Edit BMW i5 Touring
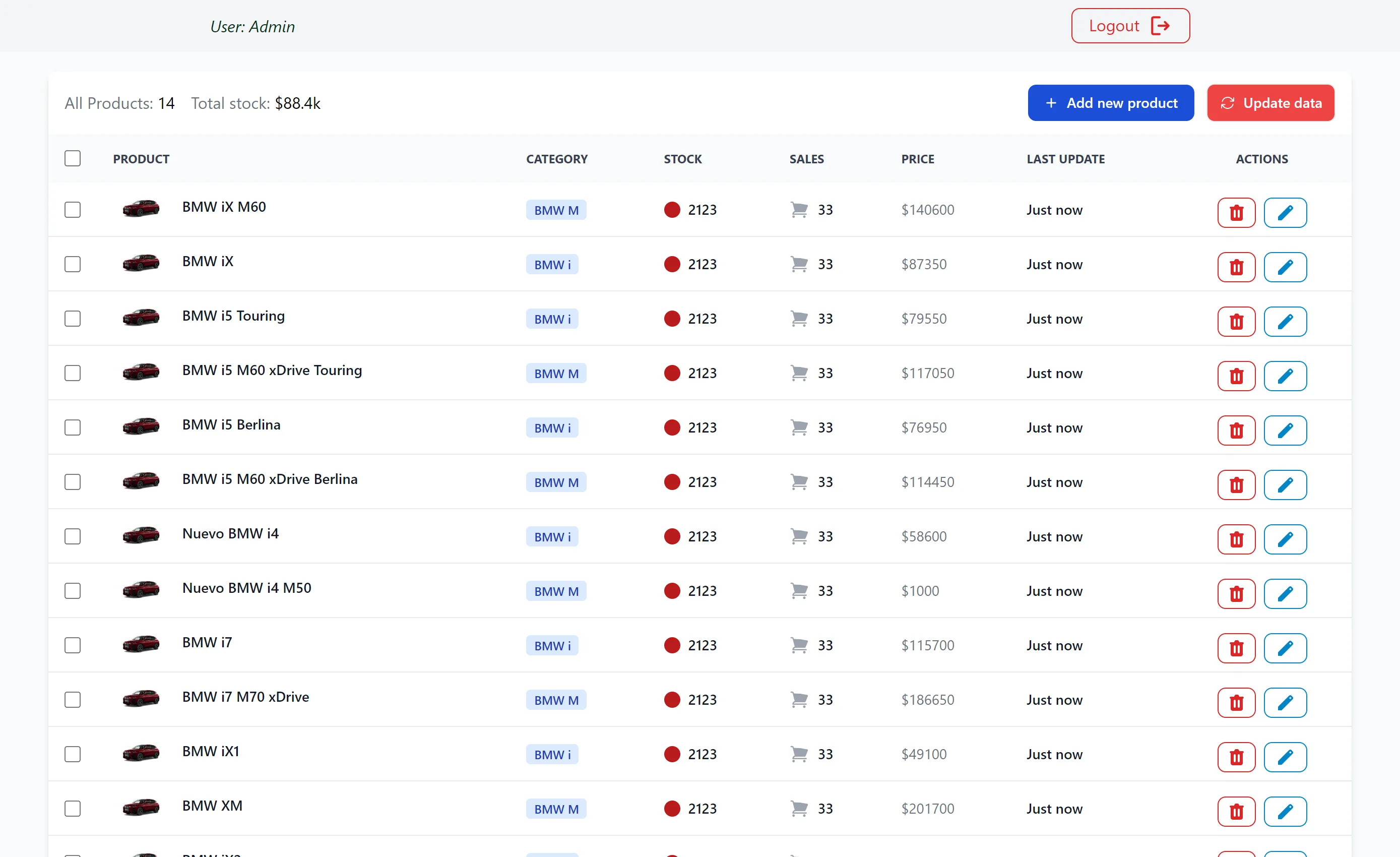Viewport: 1400px width, 857px height. pyautogui.click(x=1285, y=322)
